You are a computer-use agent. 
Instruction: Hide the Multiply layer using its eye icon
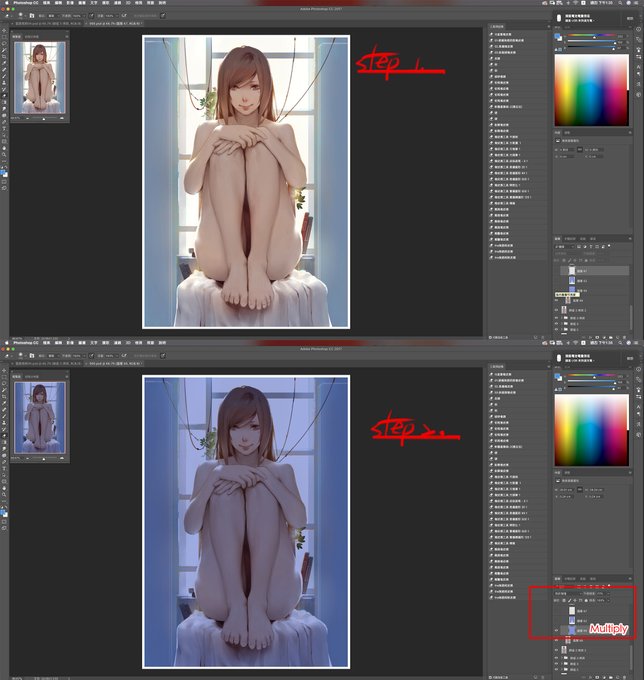pos(556,630)
